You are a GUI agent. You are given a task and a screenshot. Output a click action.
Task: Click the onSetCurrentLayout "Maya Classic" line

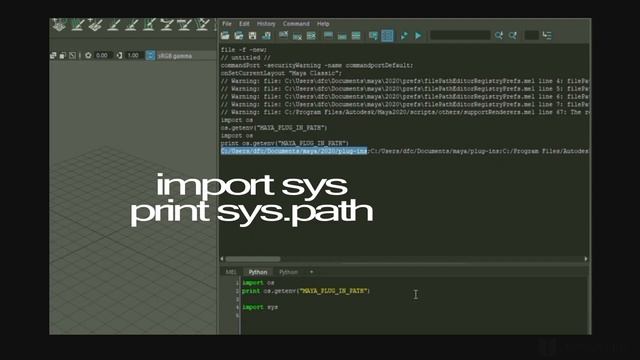[x=281, y=73]
